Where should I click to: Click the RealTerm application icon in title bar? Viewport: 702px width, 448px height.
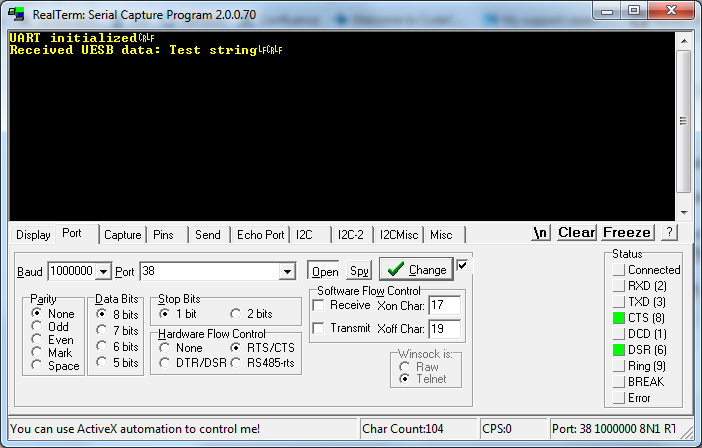coord(17,14)
